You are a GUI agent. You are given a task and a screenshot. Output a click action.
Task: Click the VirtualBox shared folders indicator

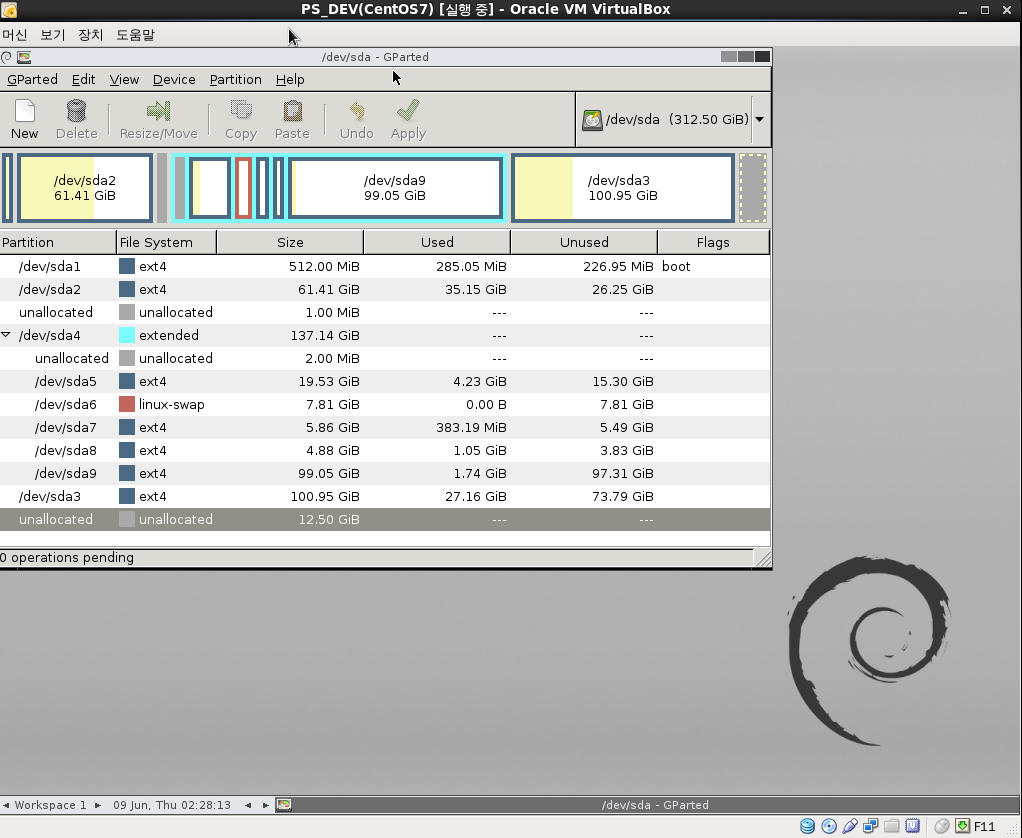[x=891, y=826]
